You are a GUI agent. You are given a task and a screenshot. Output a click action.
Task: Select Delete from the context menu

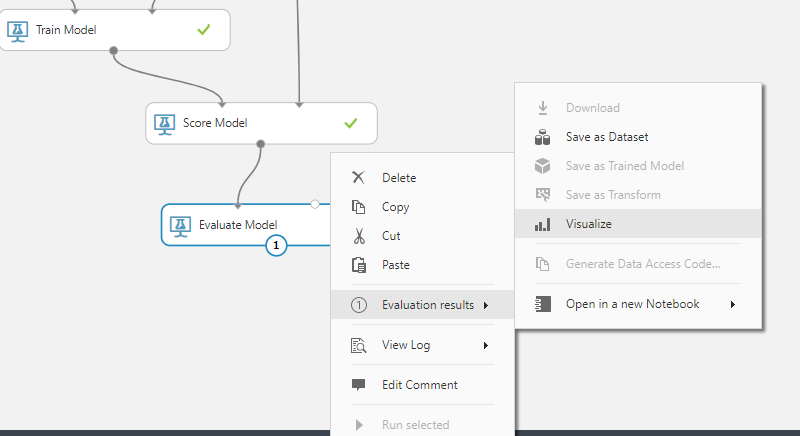point(422,177)
